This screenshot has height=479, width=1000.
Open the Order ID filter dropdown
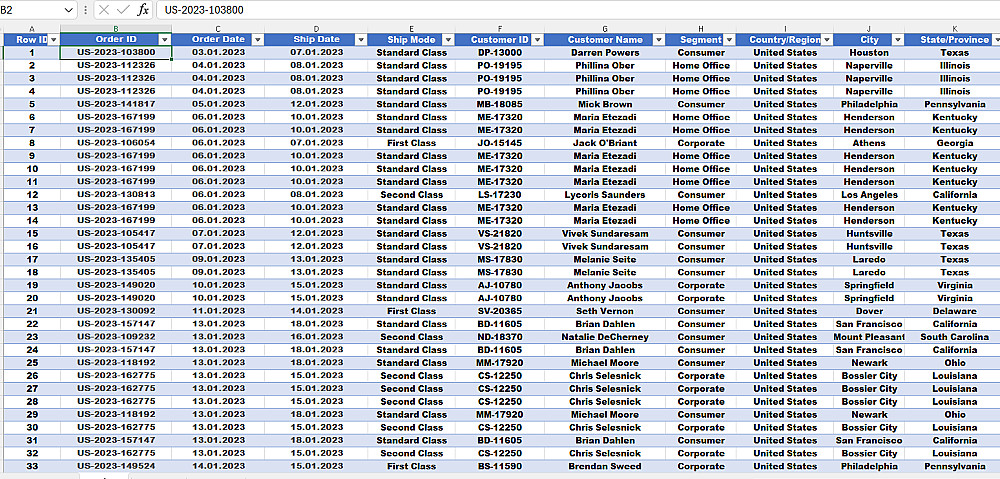[x=165, y=40]
